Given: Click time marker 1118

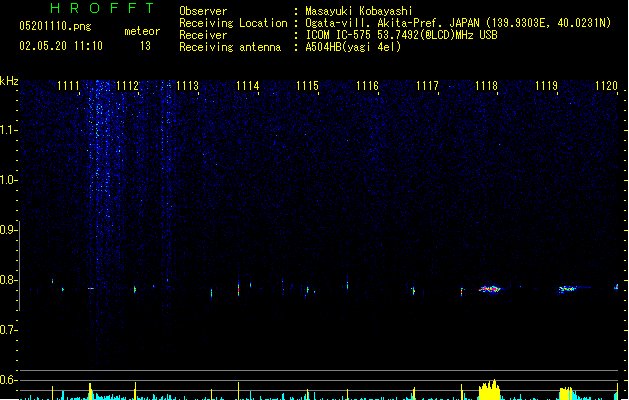Looking at the screenshot, I should pos(487,86).
